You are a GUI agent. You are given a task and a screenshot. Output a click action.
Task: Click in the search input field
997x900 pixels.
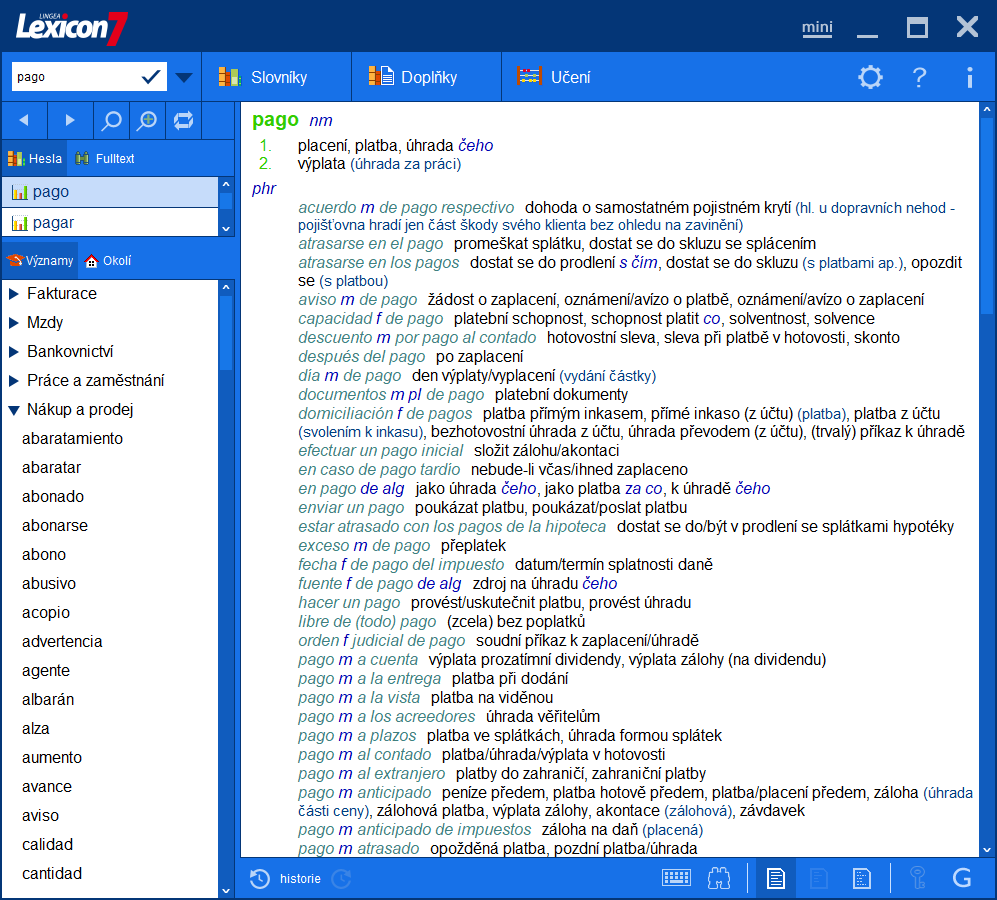point(75,77)
